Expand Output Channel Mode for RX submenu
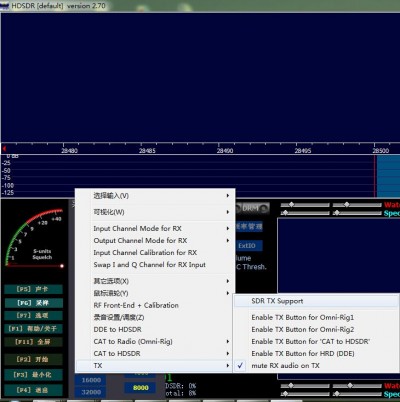Viewport: 400px width, 402px height. [155, 240]
